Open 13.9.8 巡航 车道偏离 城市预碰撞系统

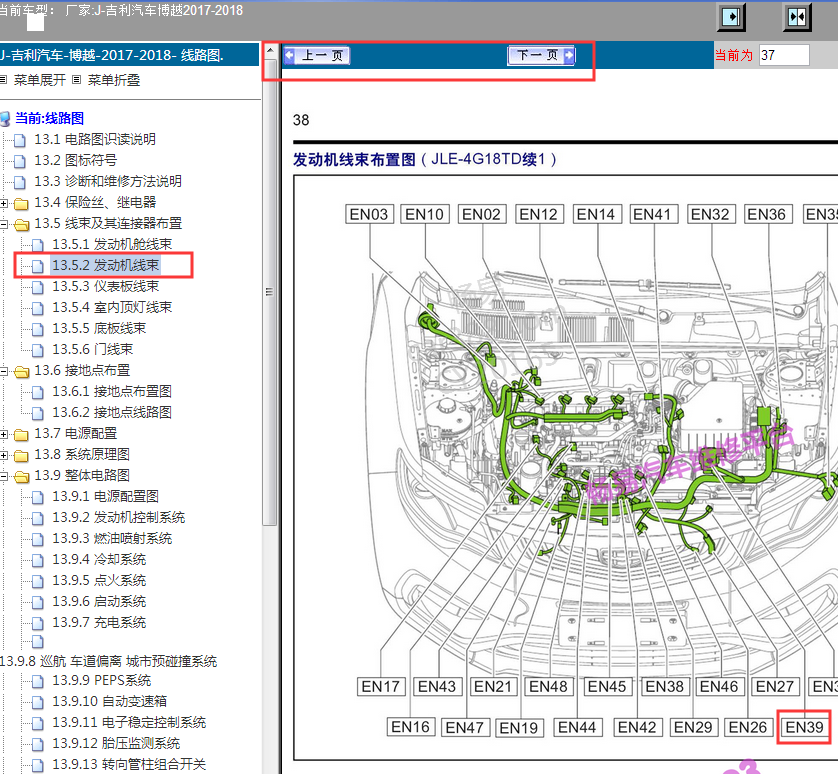click(x=108, y=662)
